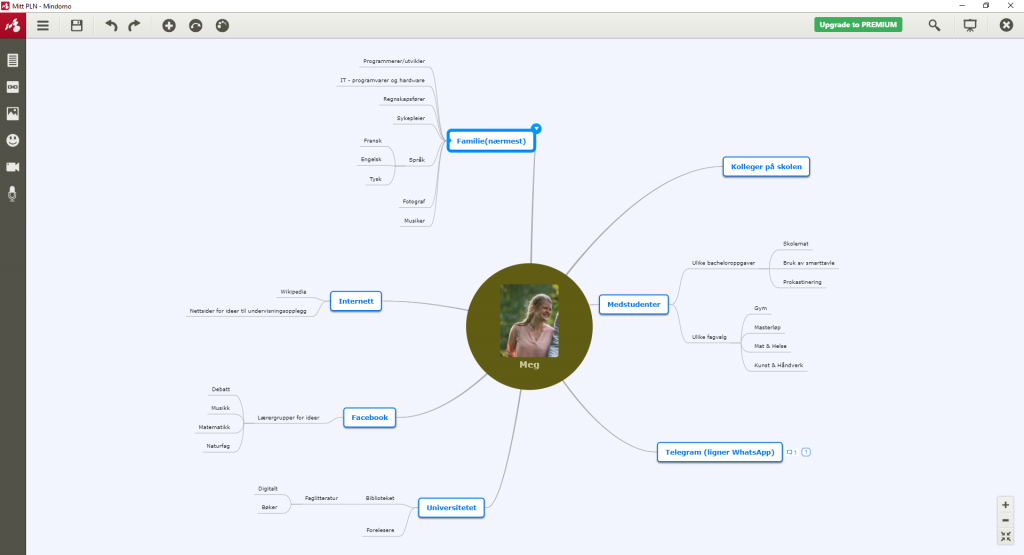Viewport: 1024px width, 555px height.
Task: Select Fotograf subtopic
Action: [414, 202]
